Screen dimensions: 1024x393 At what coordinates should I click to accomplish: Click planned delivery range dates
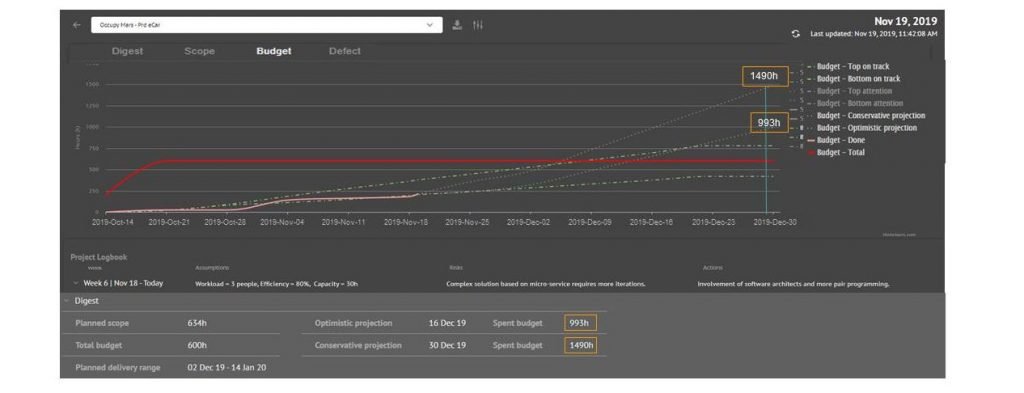click(x=227, y=368)
